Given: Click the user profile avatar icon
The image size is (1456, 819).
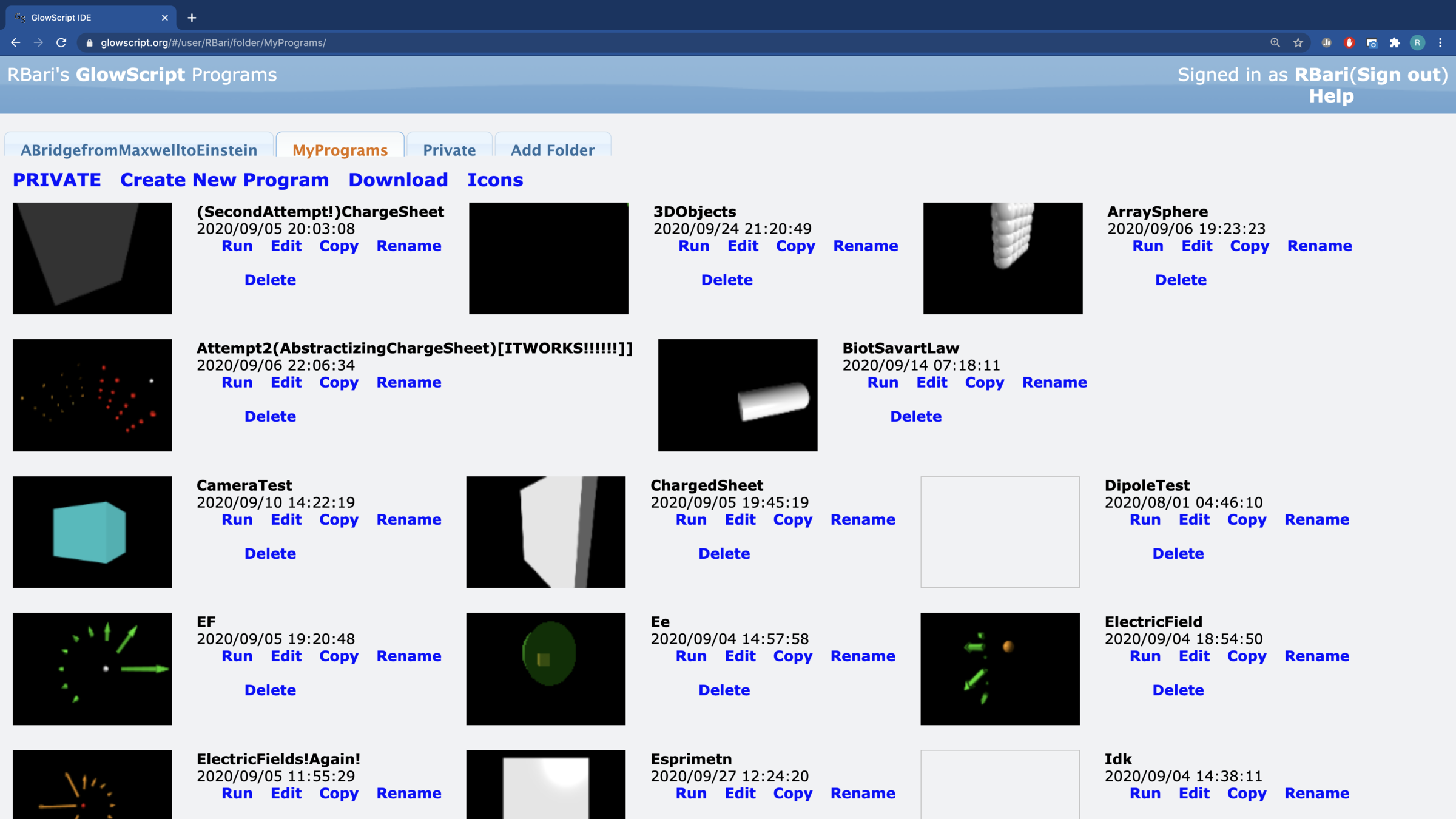Looking at the screenshot, I should pyautogui.click(x=1417, y=42).
